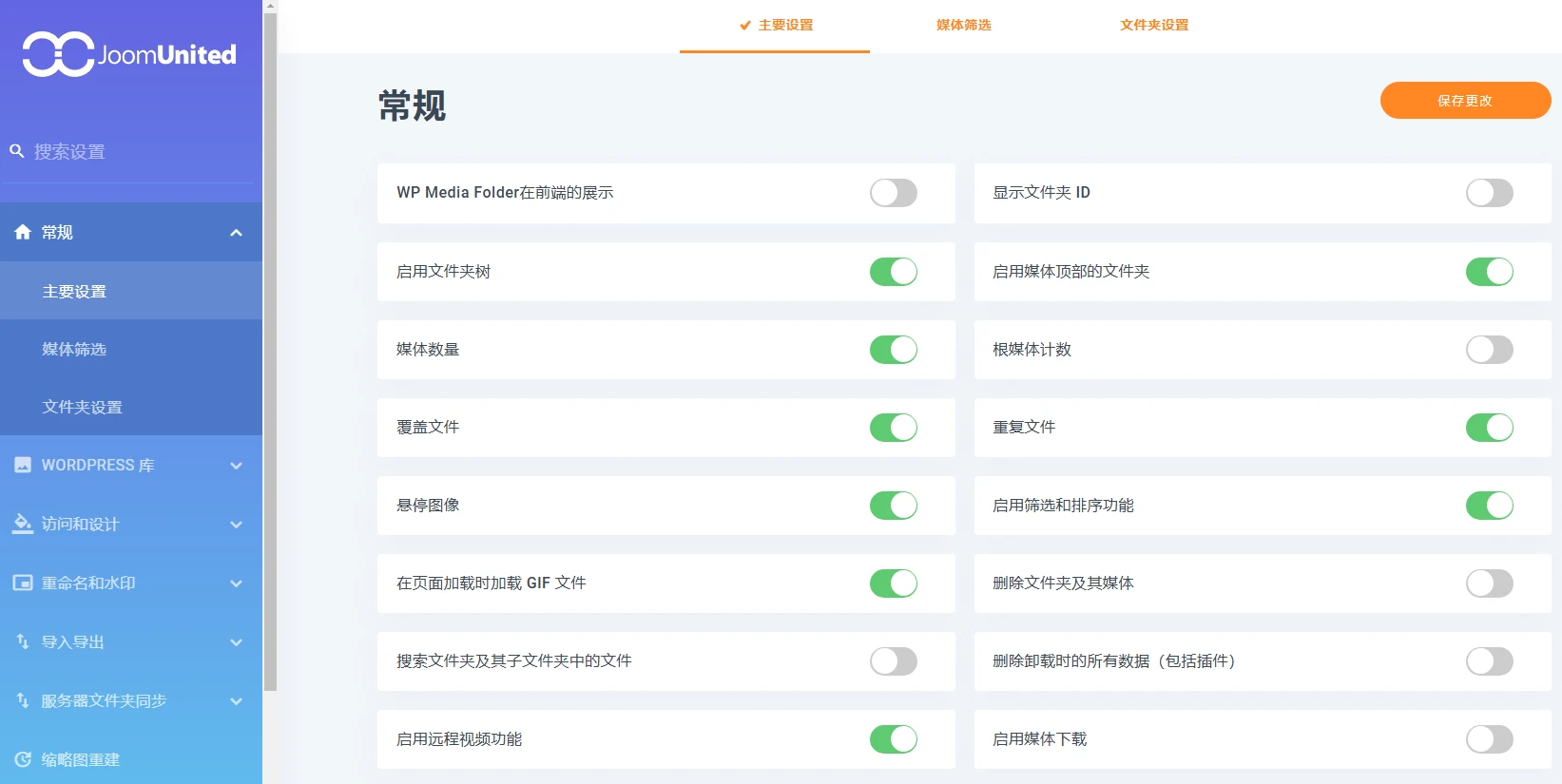Click the 导入导出 arrows icon
This screenshot has height=784, width=1562.
pyautogui.click(x=23, y=641)
